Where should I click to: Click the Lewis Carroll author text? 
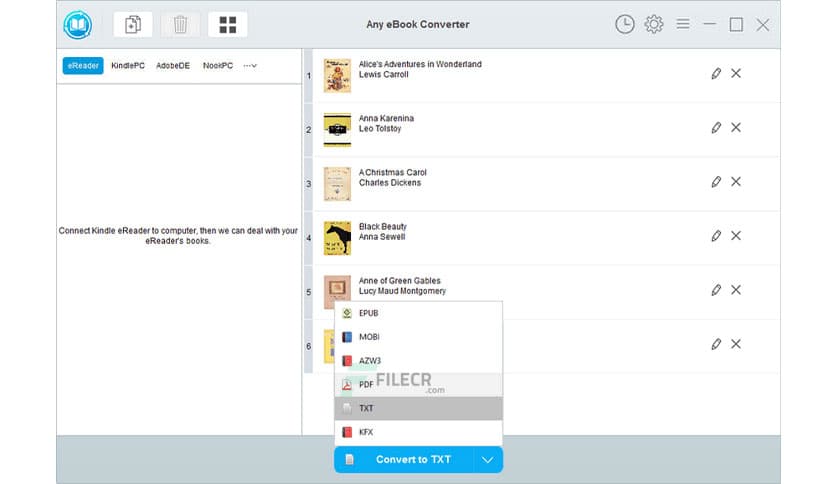[x=383, y=75]
